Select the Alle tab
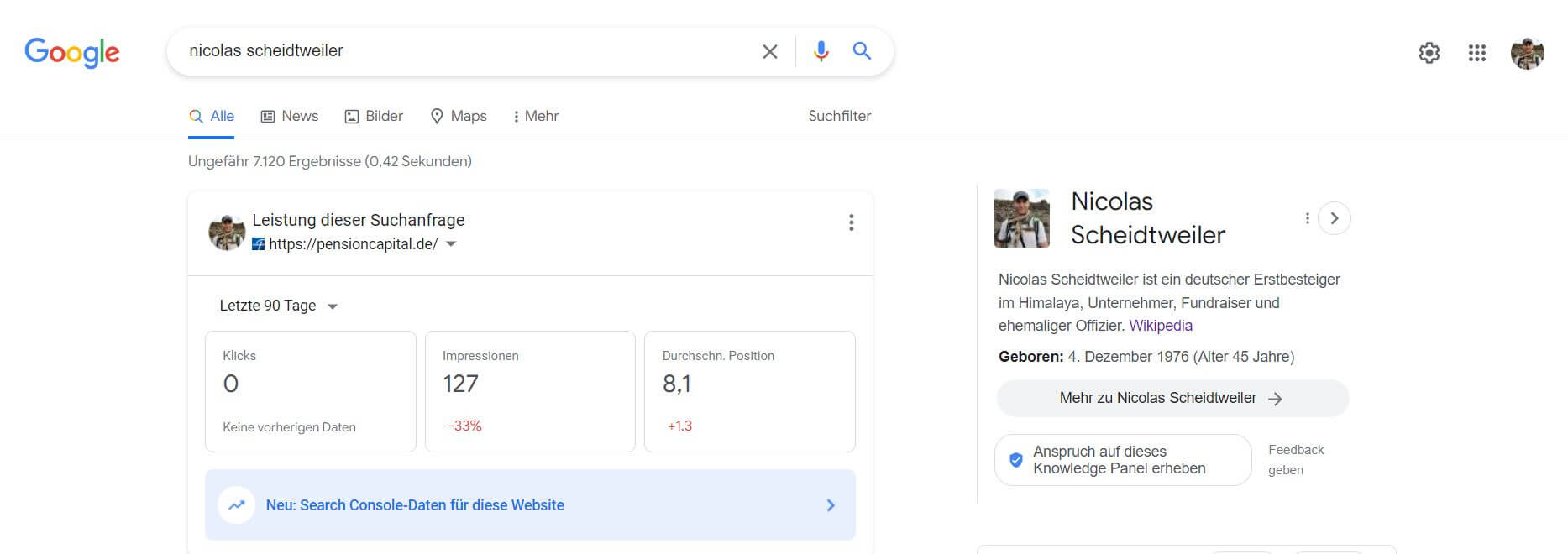 212,117
